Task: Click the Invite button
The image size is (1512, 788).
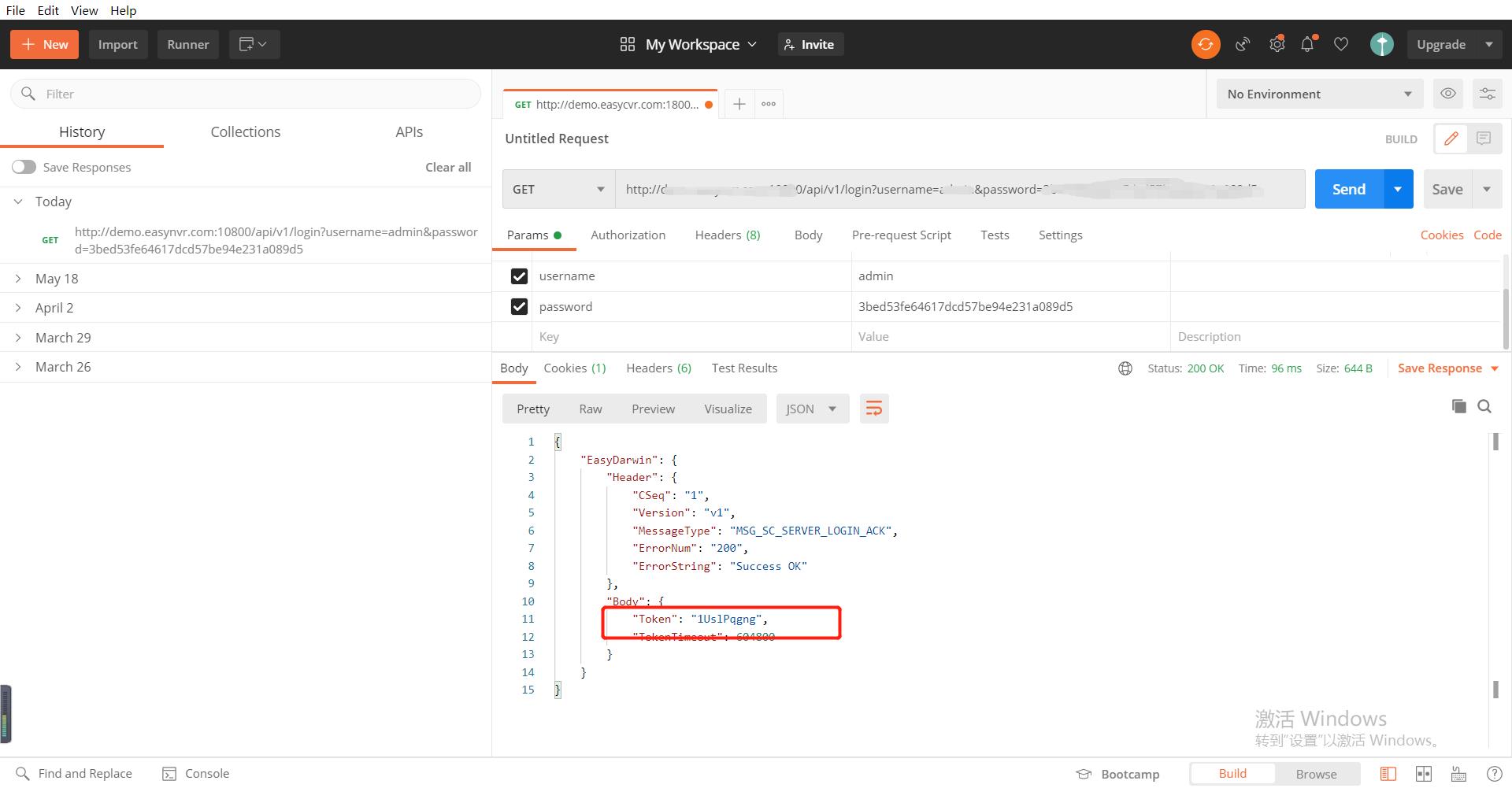Action: [810, 44]
